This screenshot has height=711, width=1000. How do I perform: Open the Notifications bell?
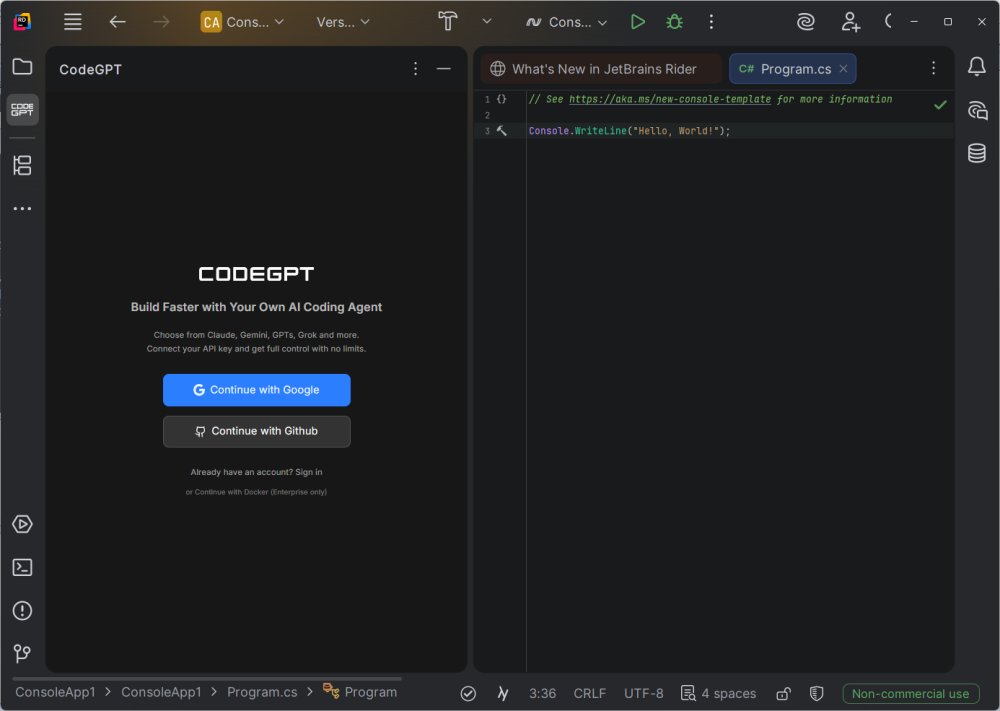[976, 67]
